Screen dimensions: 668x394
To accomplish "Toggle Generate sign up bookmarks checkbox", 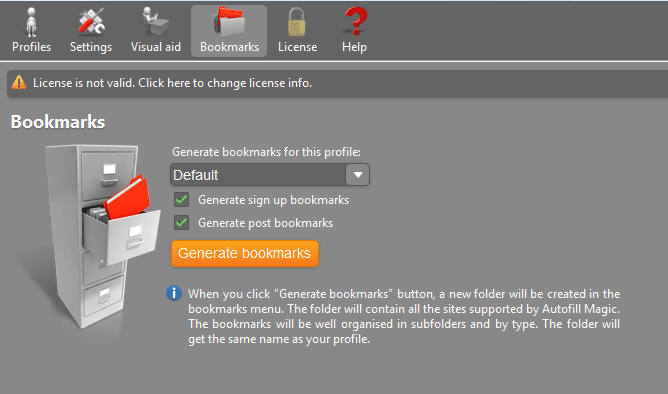I will coord(181,200).
